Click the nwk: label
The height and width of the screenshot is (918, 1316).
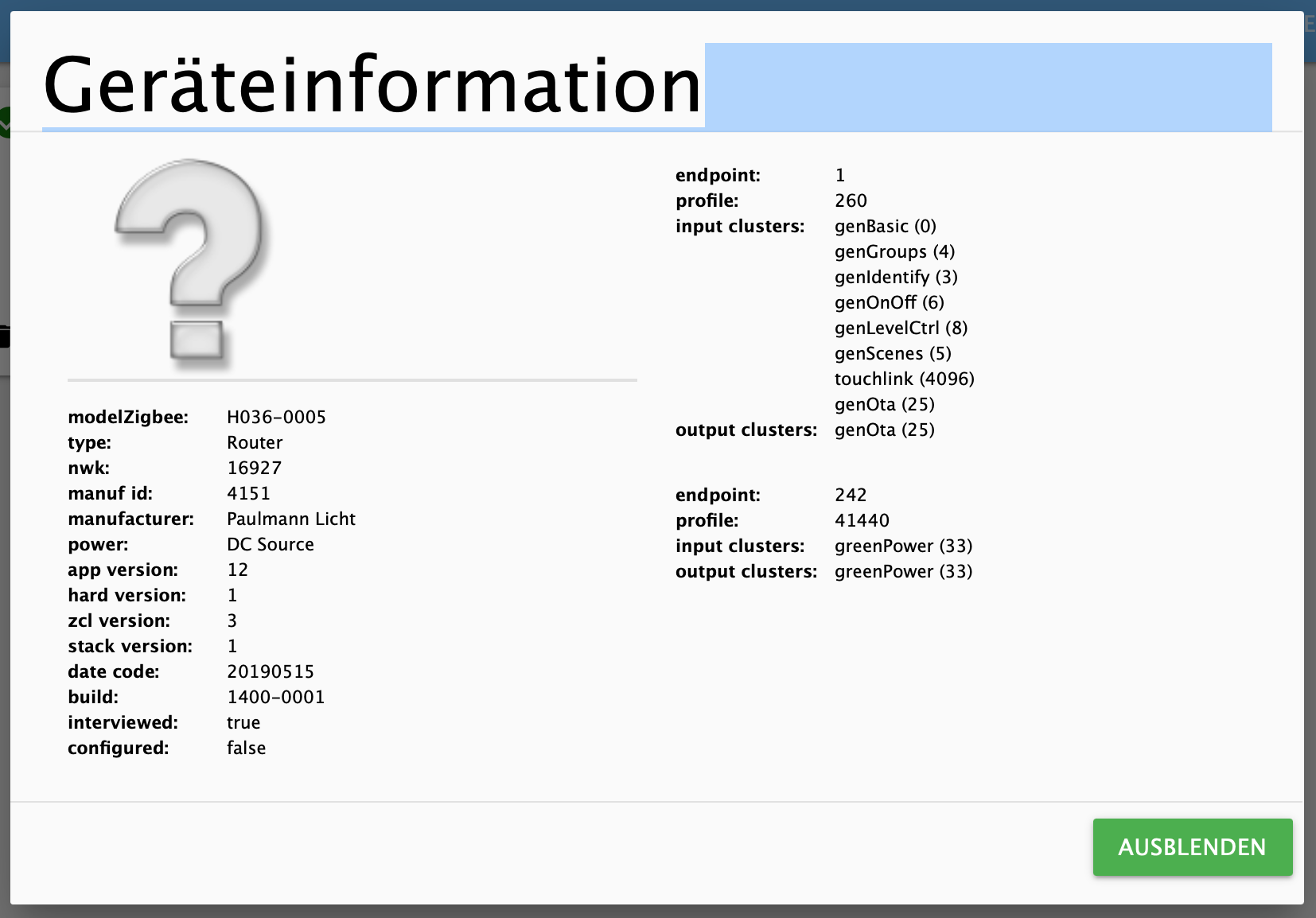click(x=88, y=468)
